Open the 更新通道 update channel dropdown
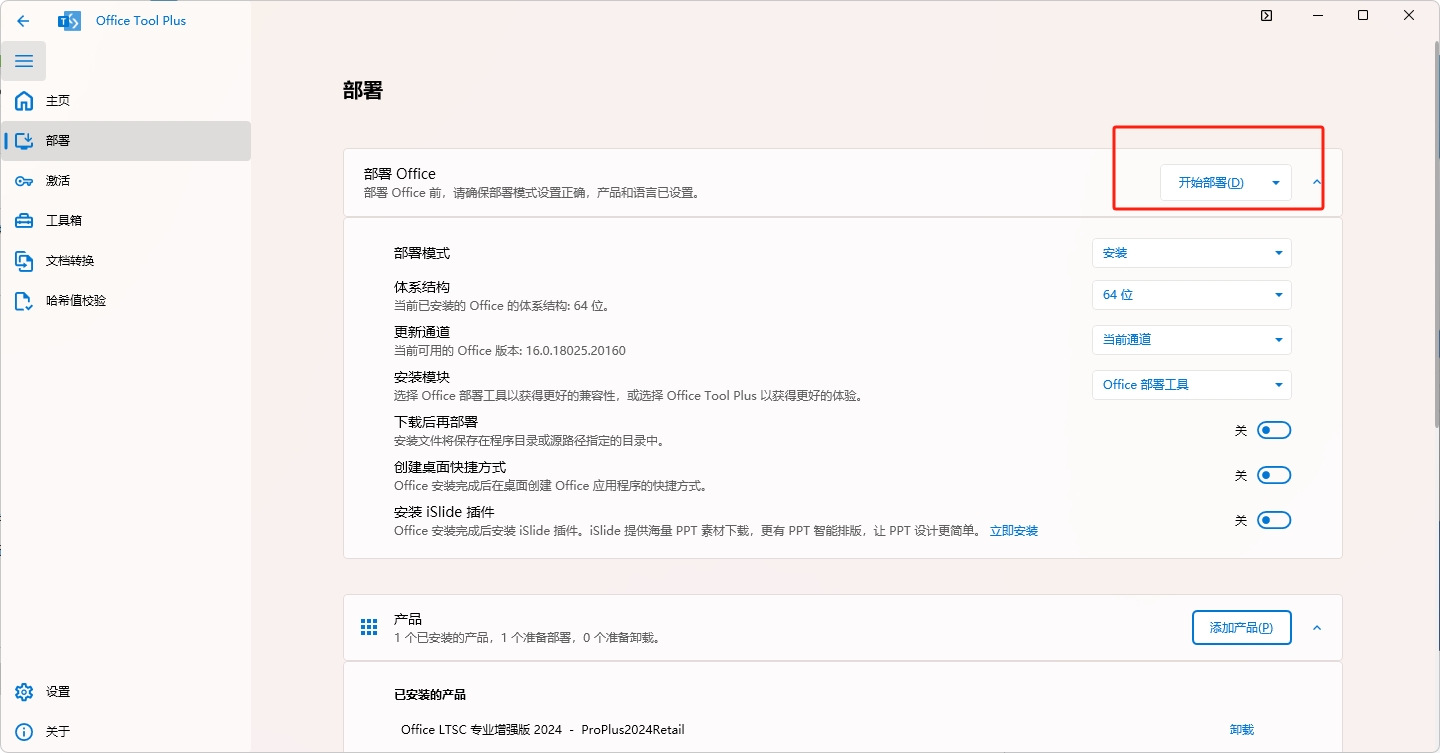Screen dimensions: 1440x753 (1190, 339)
